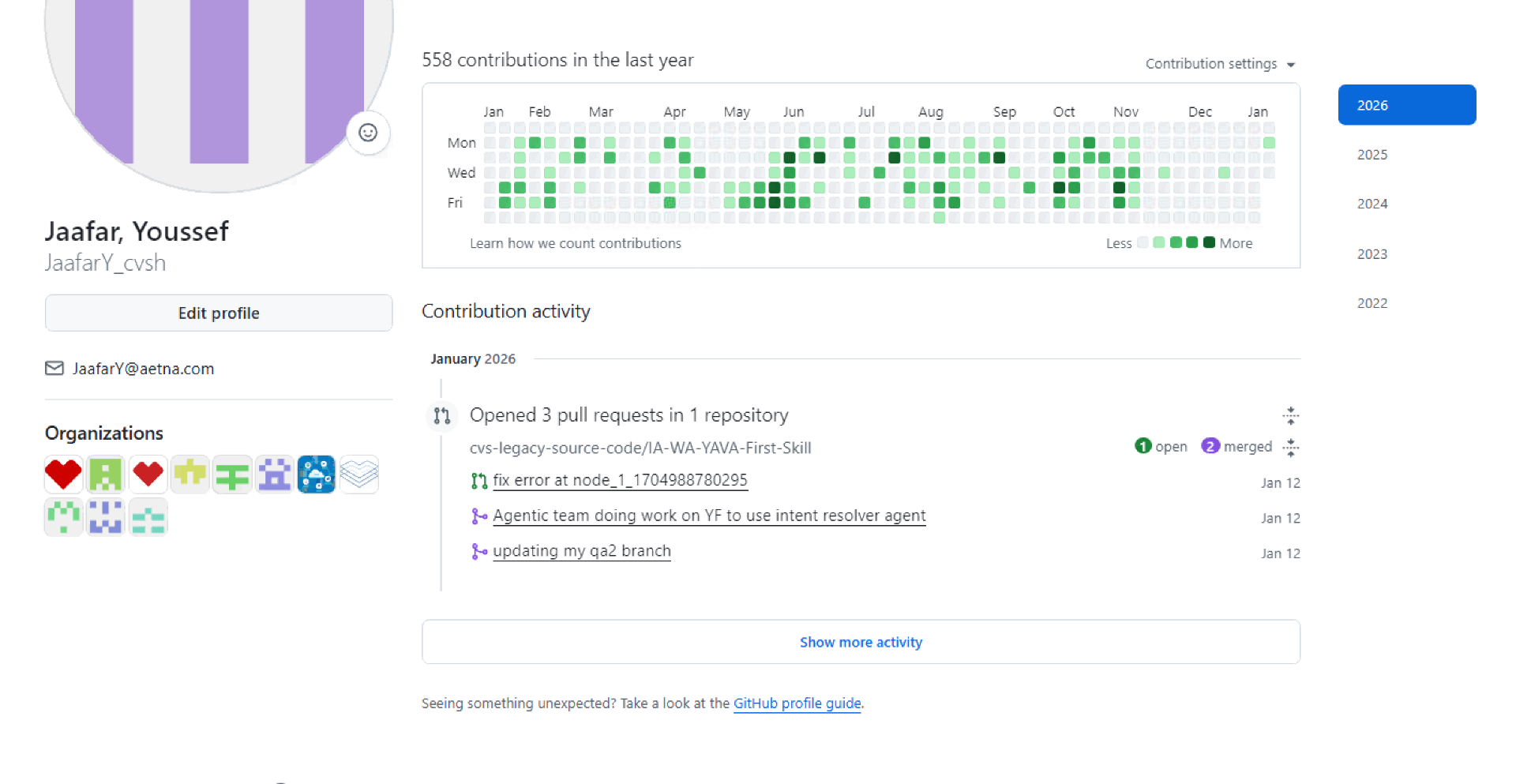Click the 'Wed' weekday label on graph

[461, 173]
